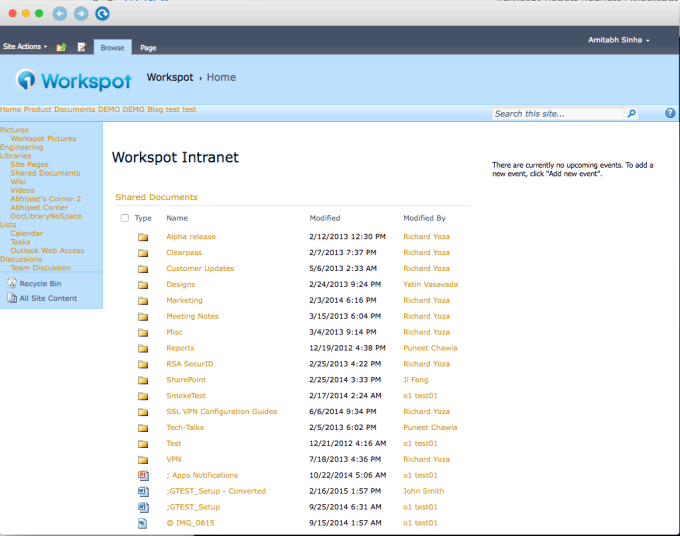
Task: Click the Search this site input field
Action: click(558, 114)
